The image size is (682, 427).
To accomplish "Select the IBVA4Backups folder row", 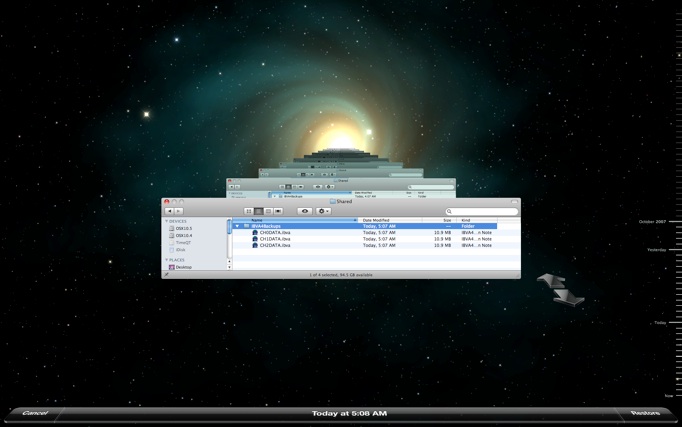I will [365, 226].
